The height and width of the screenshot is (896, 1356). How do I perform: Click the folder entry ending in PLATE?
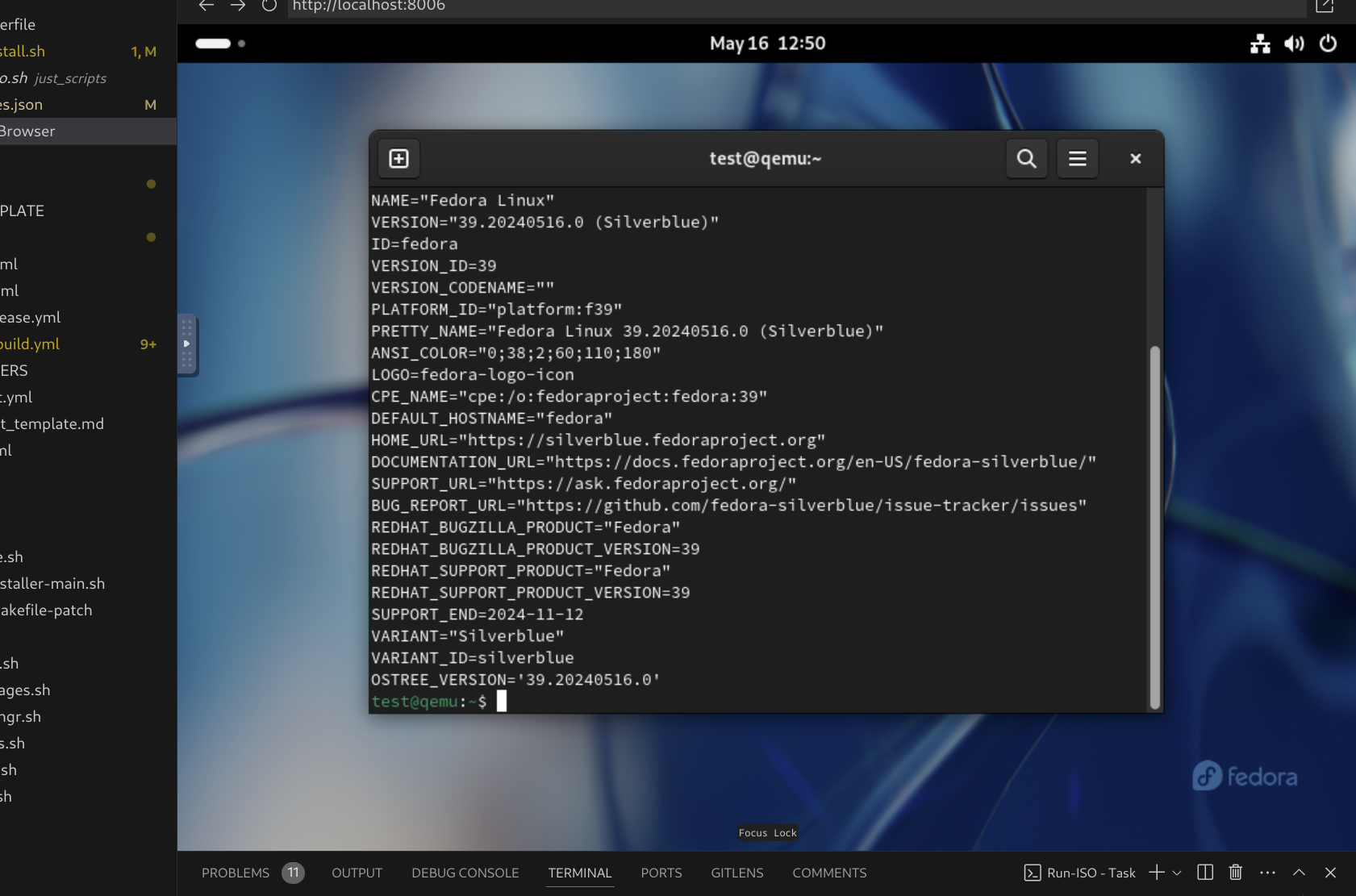[x=88, y=211]
